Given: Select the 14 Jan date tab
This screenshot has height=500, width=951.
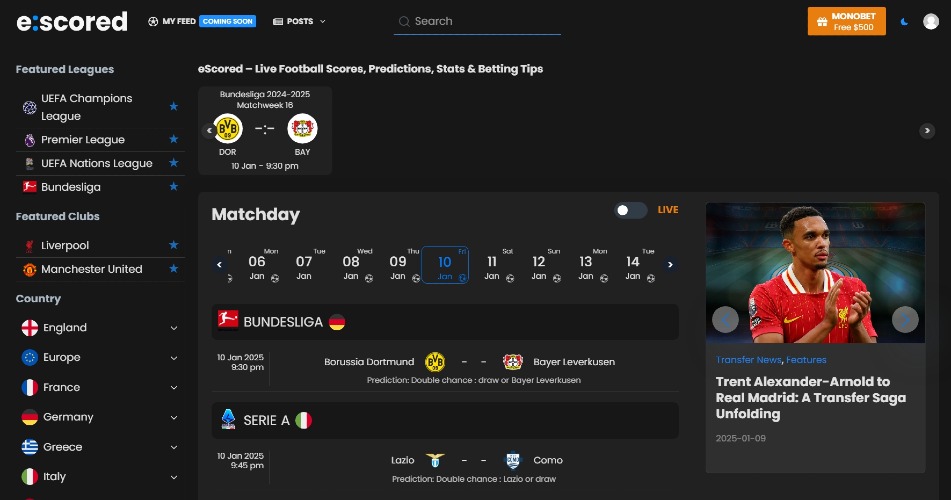Looking at the screenshot, I should tap(633, 265).
